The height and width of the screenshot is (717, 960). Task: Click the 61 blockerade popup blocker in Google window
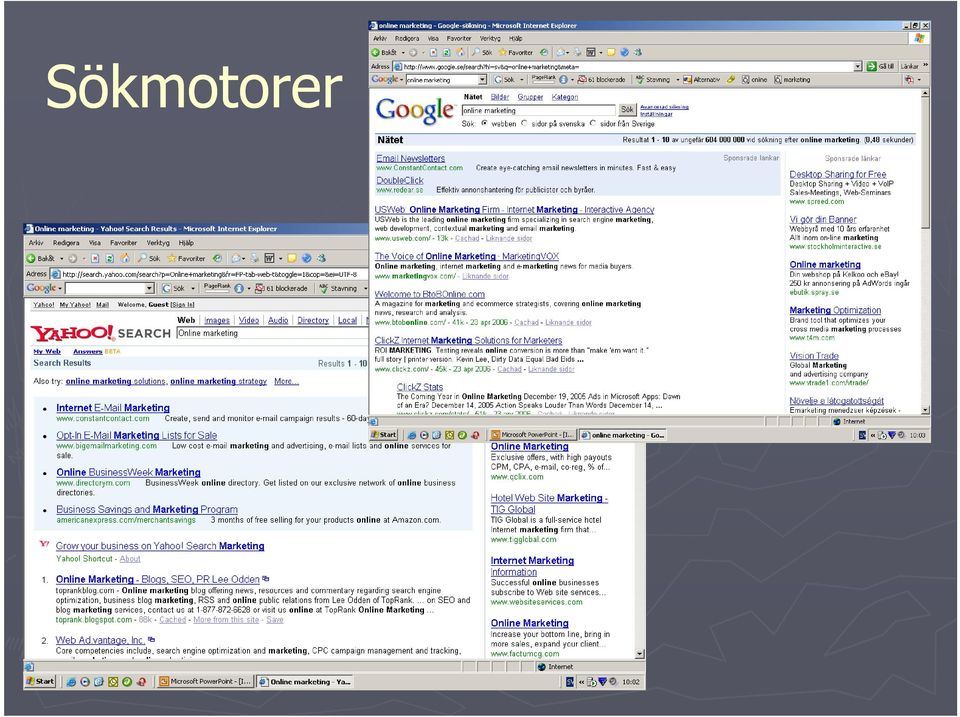(601, 80)
